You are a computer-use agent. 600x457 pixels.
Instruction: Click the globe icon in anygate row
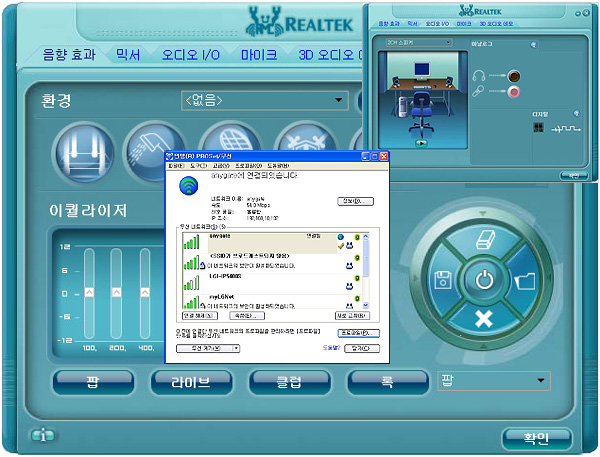pos(341,237)
